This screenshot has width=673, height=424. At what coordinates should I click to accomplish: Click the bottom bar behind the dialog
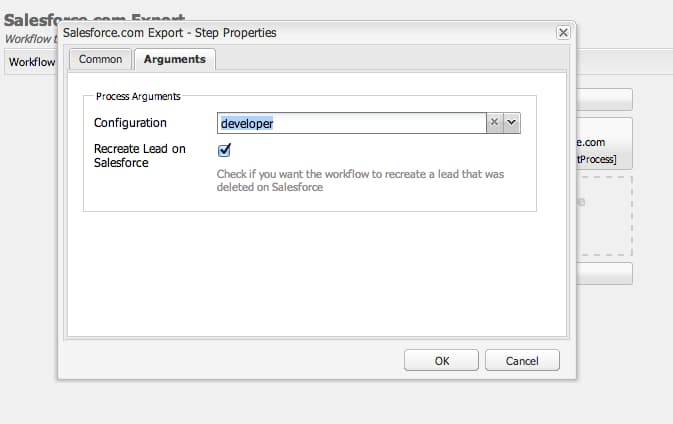click(607, 273)
